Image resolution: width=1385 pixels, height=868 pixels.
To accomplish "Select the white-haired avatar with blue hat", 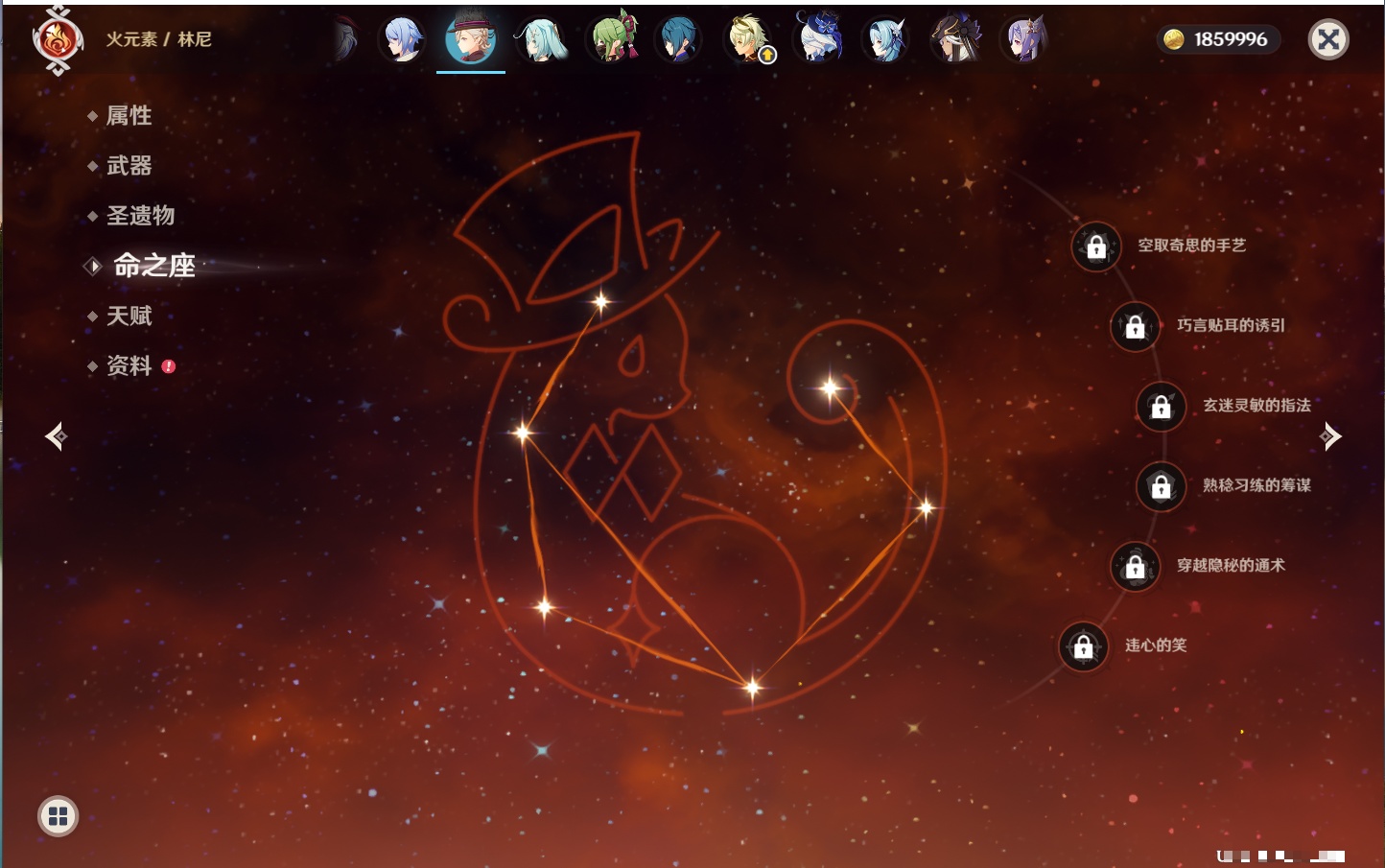I will 818,39.
